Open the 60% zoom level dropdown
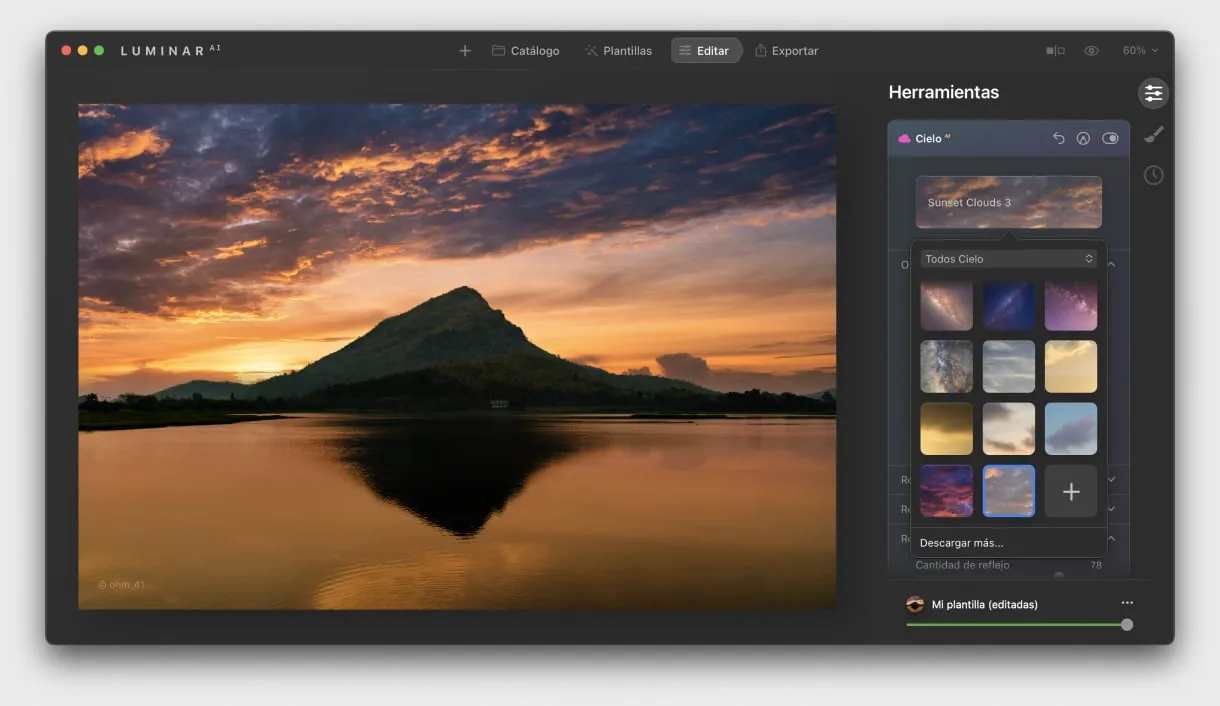This screenshot has width=1220, height=706. [x=1140, y=51]
